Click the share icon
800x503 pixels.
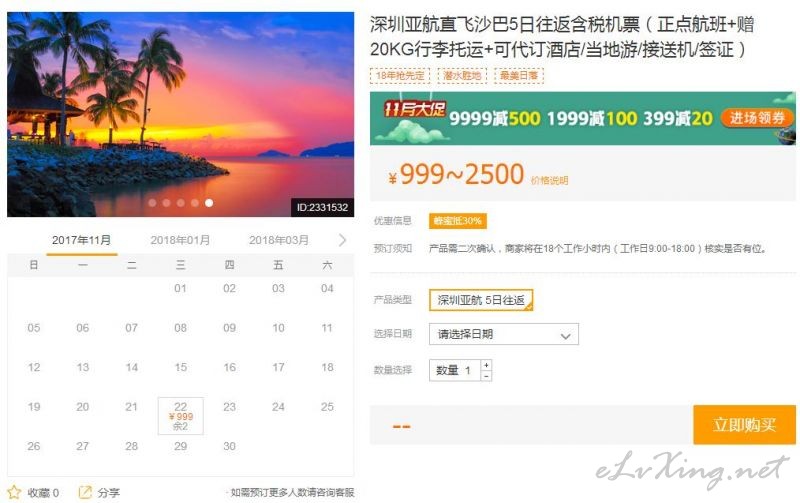[85, 492]
